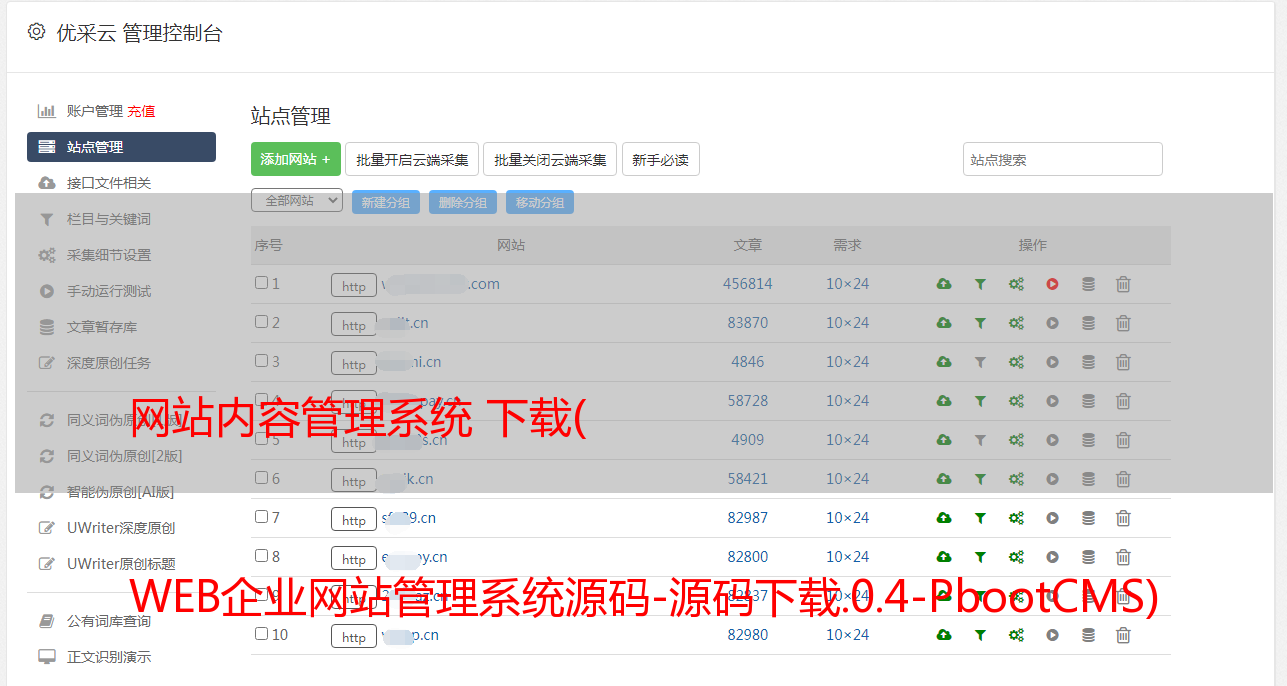Tick the checkbox for site row 3
The height and width of the screenshot is (686, 1287).
[x=261, y=361]
